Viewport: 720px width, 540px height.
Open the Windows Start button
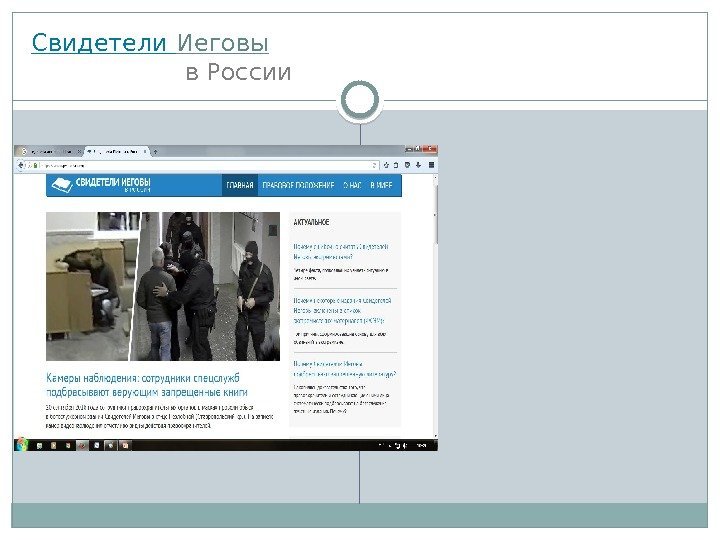coord(22,444)
